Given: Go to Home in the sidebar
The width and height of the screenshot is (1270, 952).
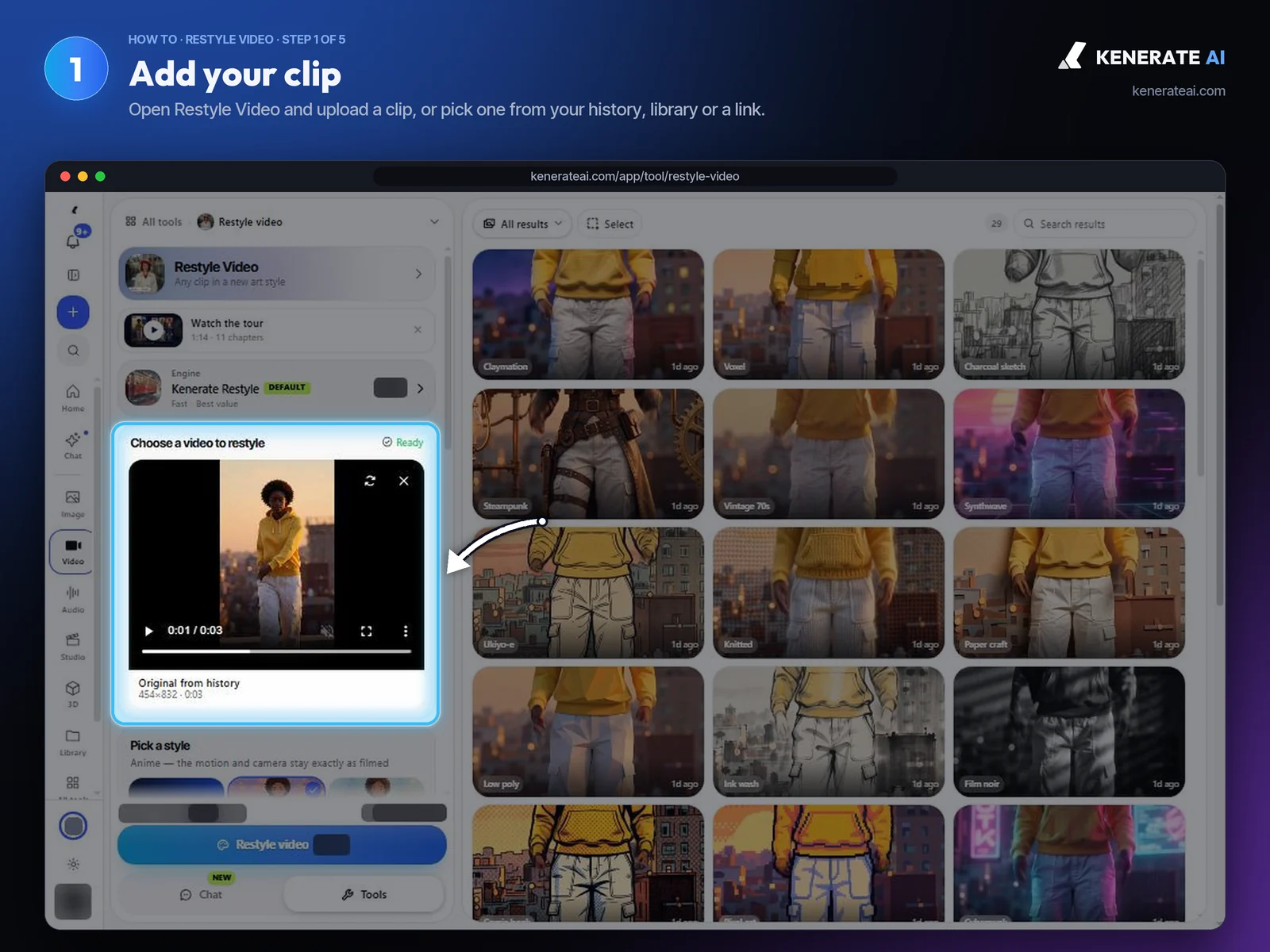Looking at the screenshot, I should tap(73, 397).
